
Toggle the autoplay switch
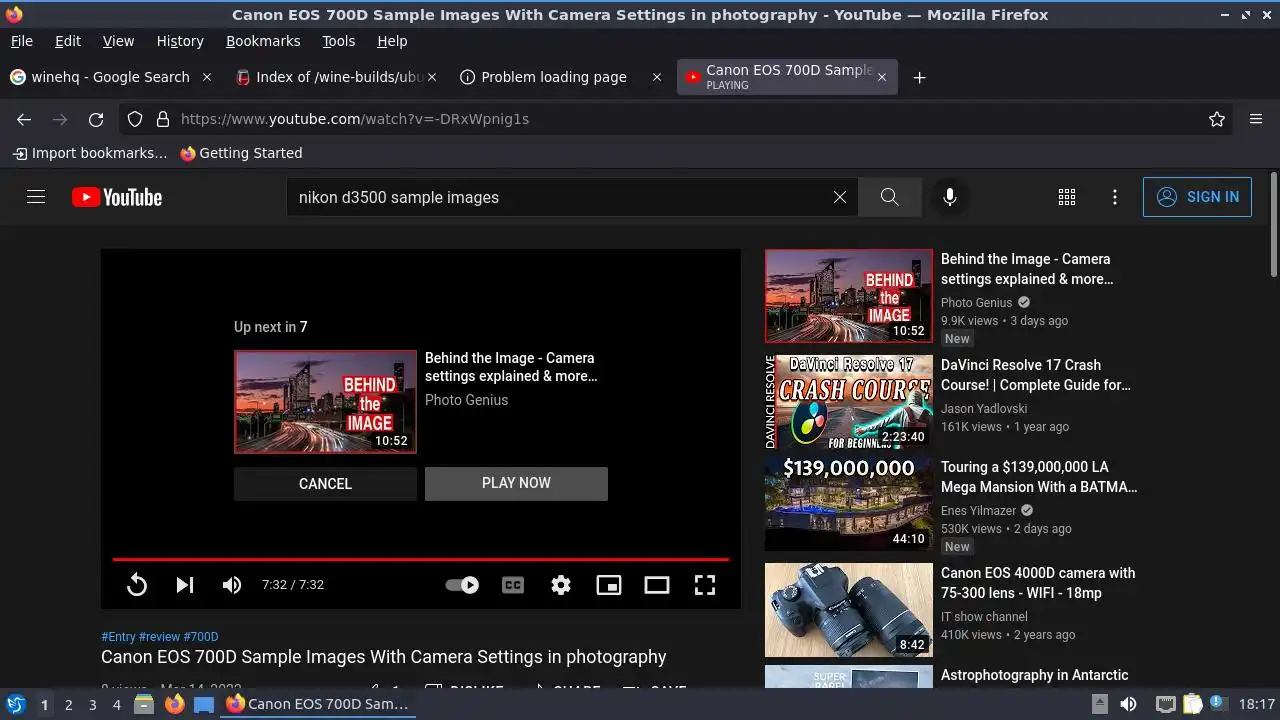(x=462, y=585)
